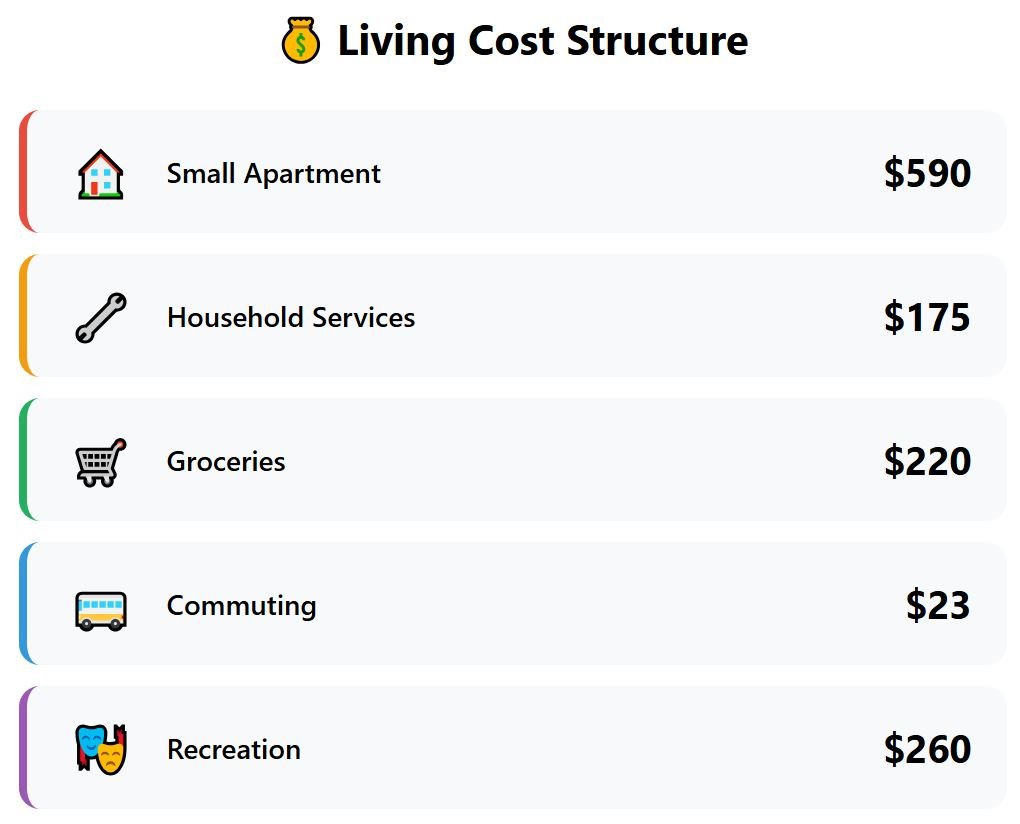This screenshot has width=1020, height=824.
Task: Click the house icon for Small Apartment
Action: pyautogui.click(x=101, y=174)
